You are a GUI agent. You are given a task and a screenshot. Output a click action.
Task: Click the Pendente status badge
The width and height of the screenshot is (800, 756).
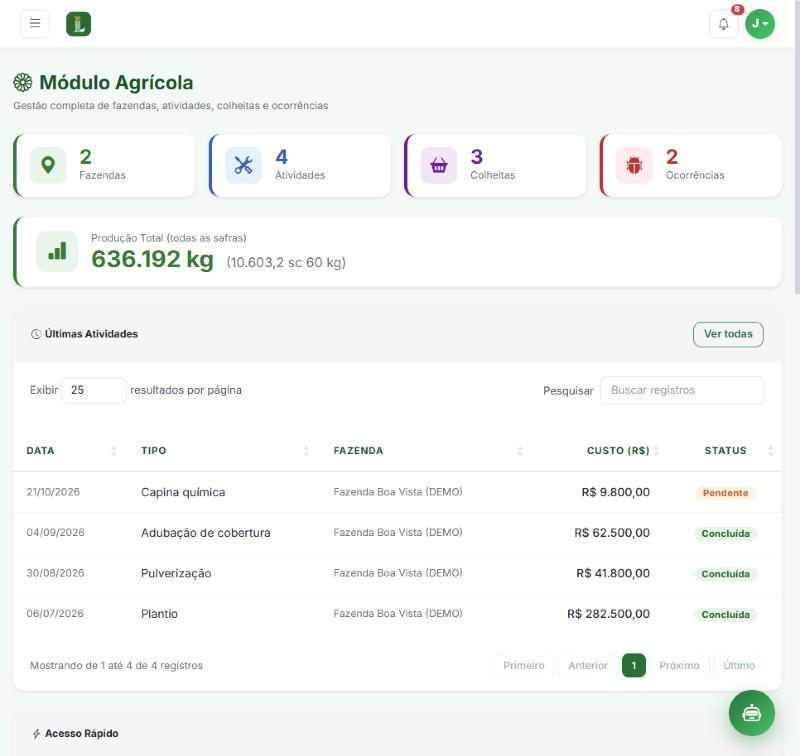pyautogui.click(x=725, y=493)
